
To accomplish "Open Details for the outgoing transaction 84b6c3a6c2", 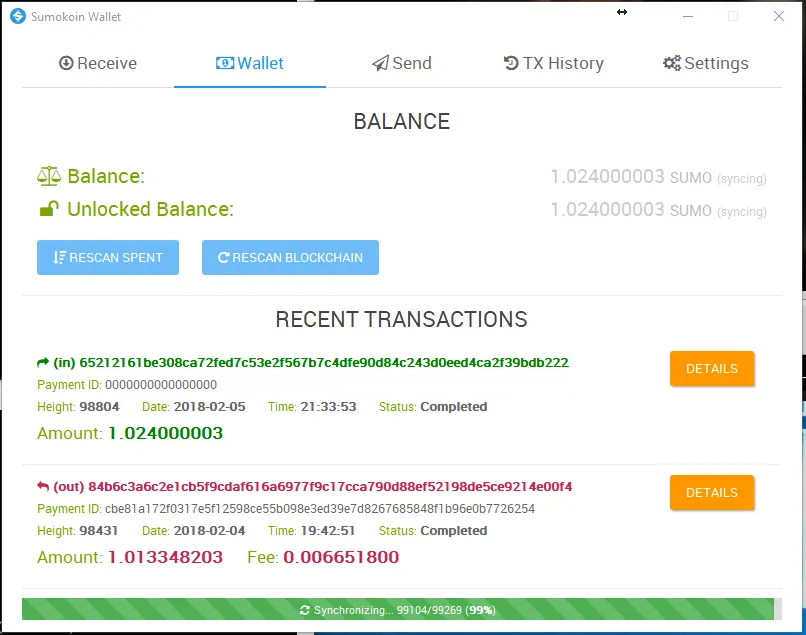I will point(712,493).
